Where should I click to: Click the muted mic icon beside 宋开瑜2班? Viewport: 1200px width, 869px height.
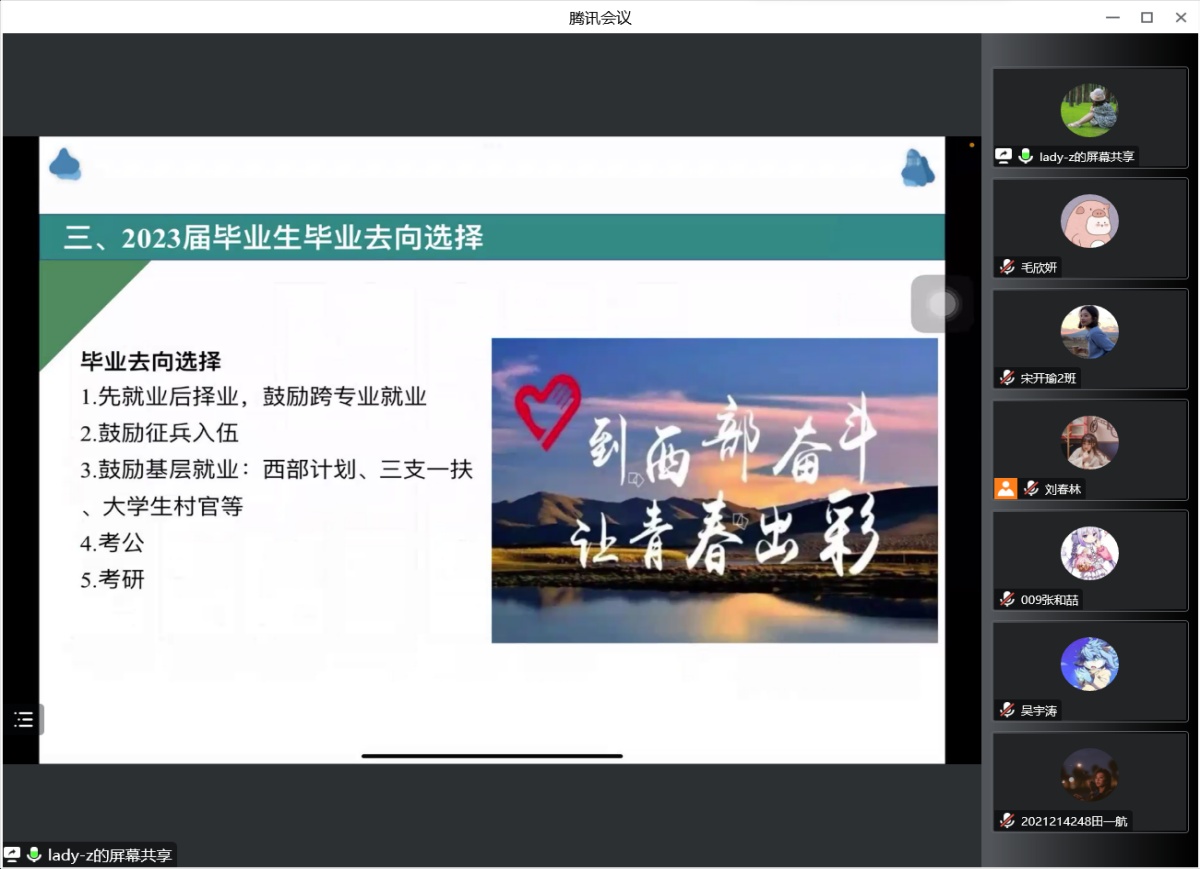(x=1007, y=378)
